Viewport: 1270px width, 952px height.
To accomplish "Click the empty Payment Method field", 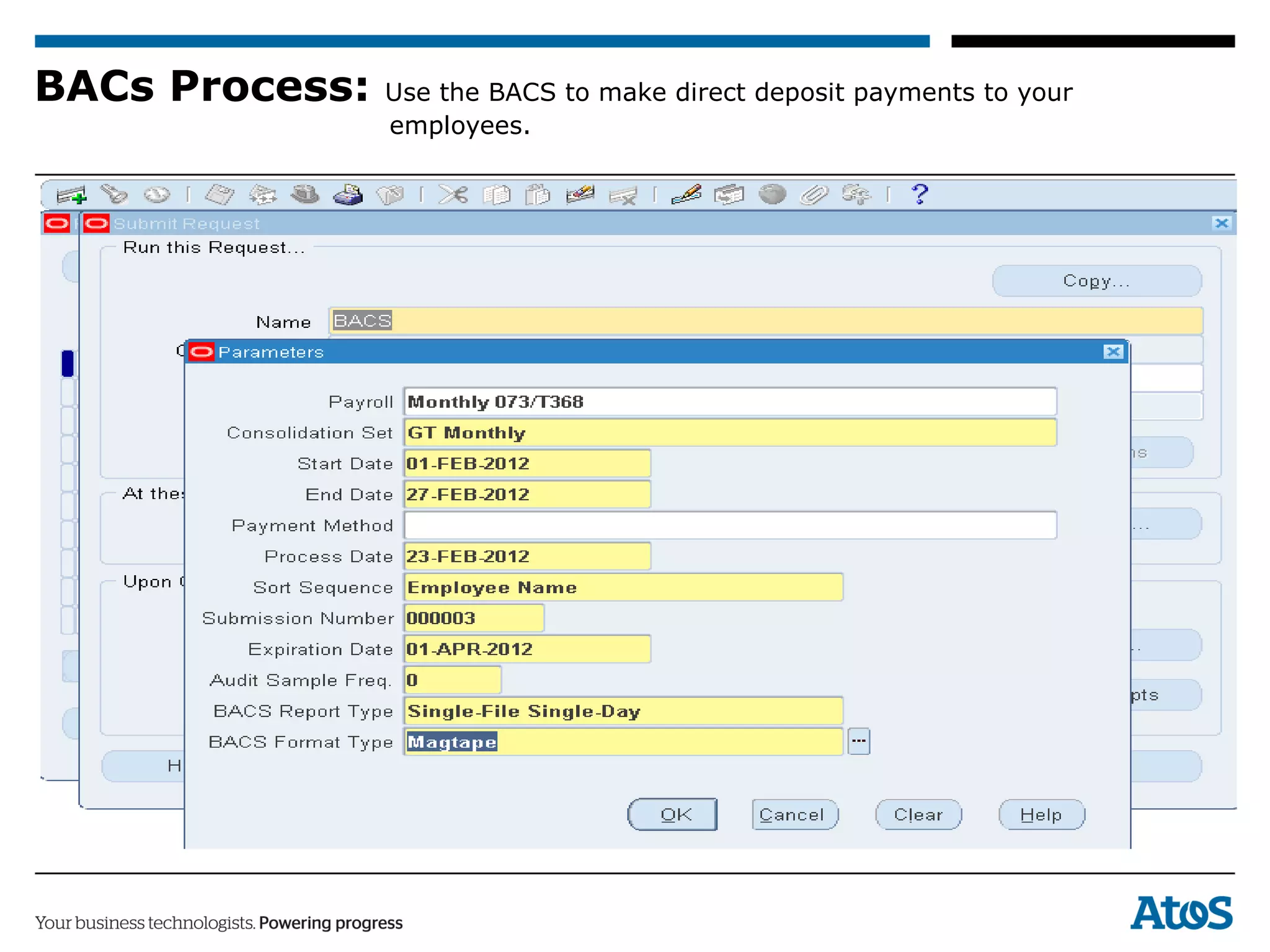I will [730, 526].
